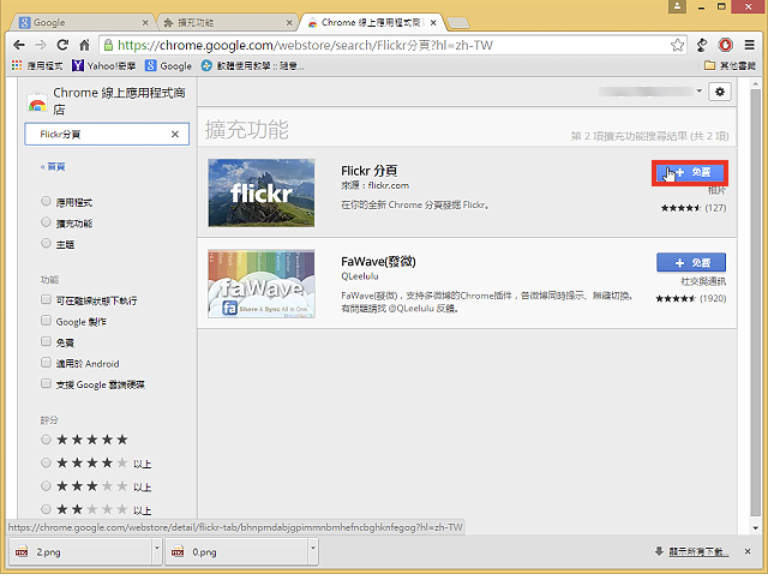
Task: Click the red Opera-style extension icon
Action: tap(725, 45)
